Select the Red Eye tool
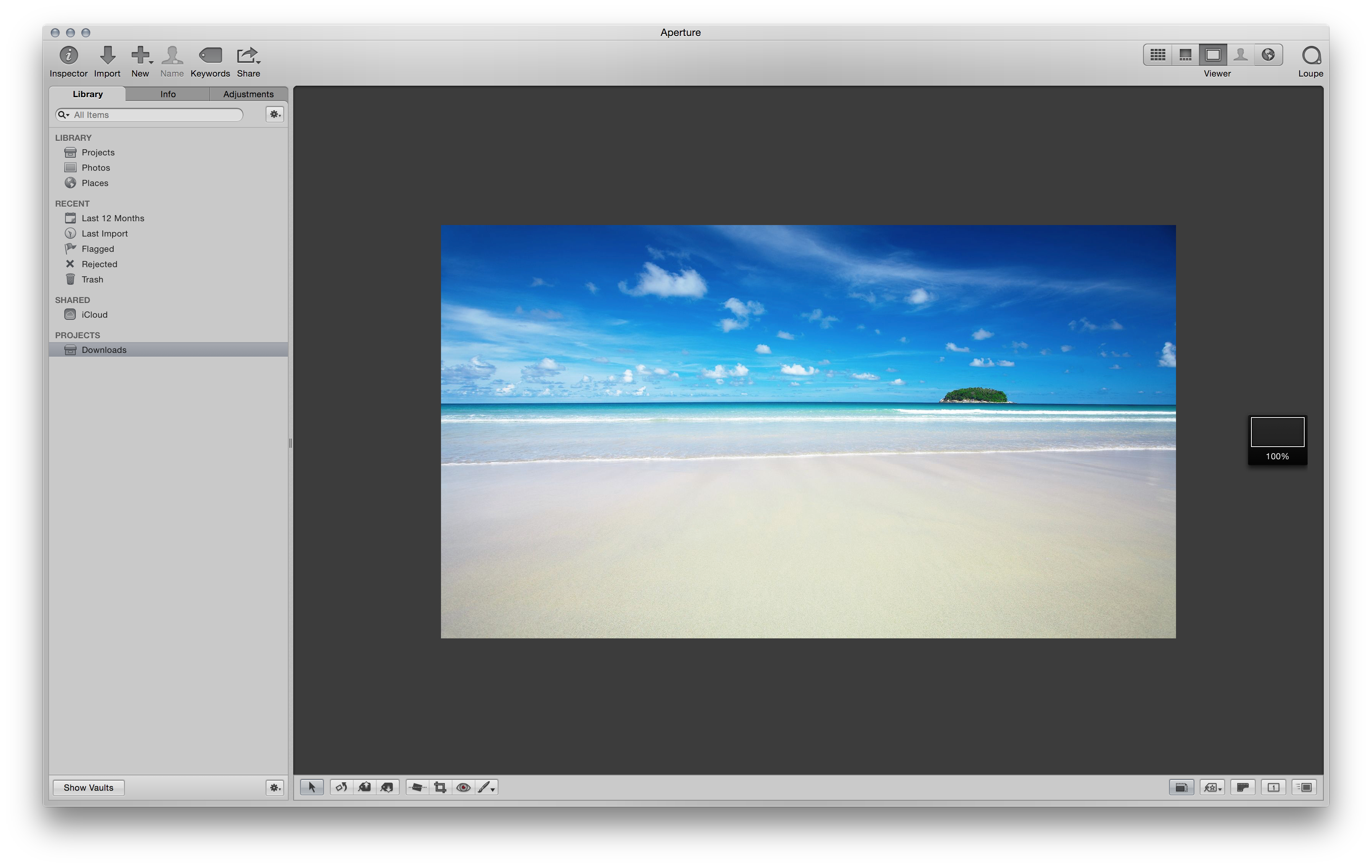The image size is (1372, 868). tap(463, 787)
